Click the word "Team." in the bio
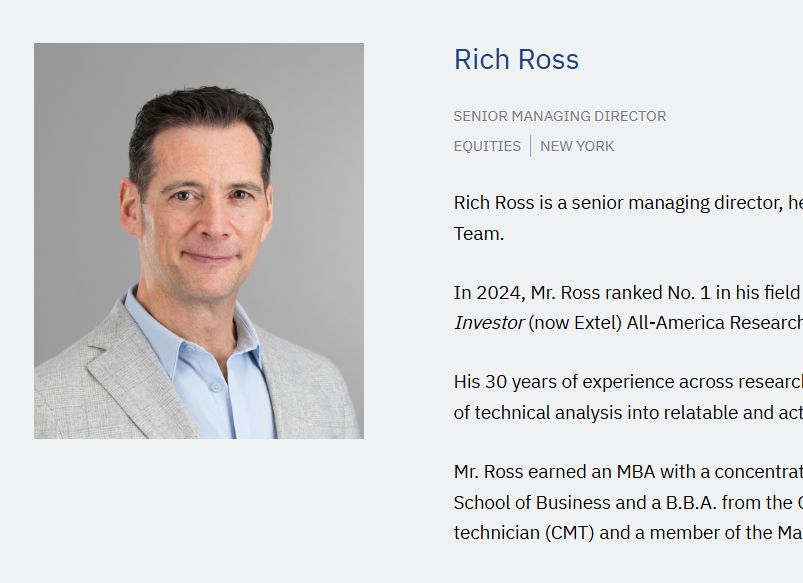 point(479,233)
